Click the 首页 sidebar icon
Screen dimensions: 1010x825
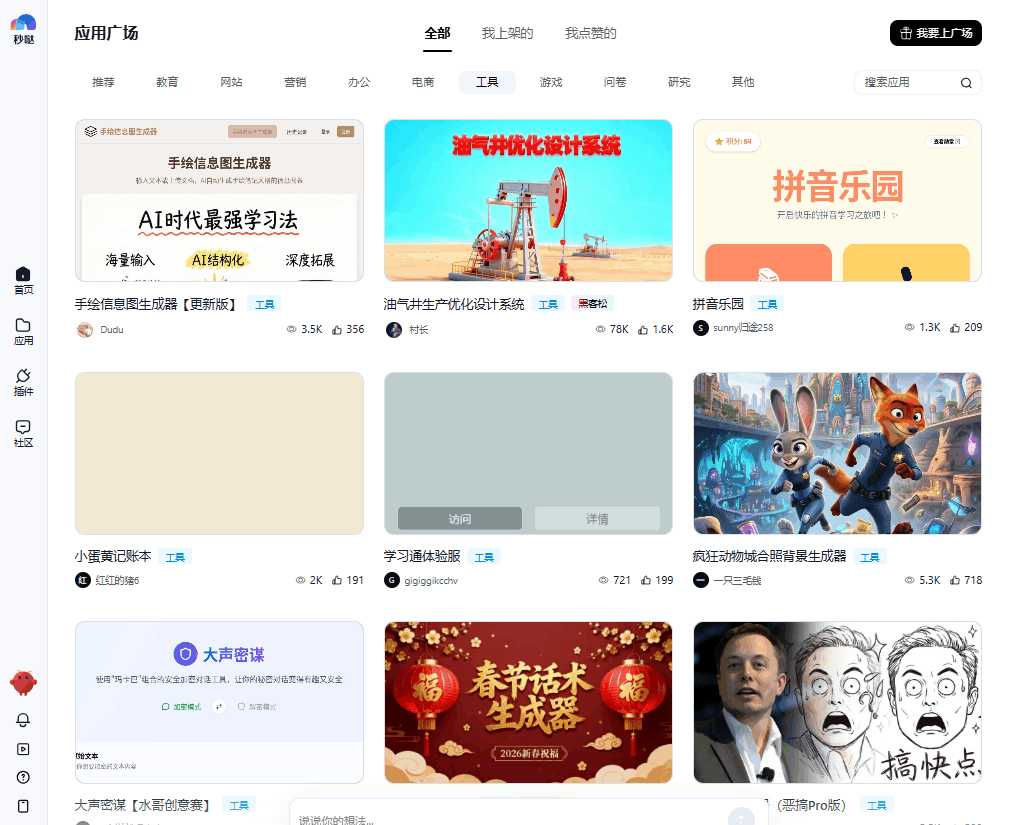[23, 278]
